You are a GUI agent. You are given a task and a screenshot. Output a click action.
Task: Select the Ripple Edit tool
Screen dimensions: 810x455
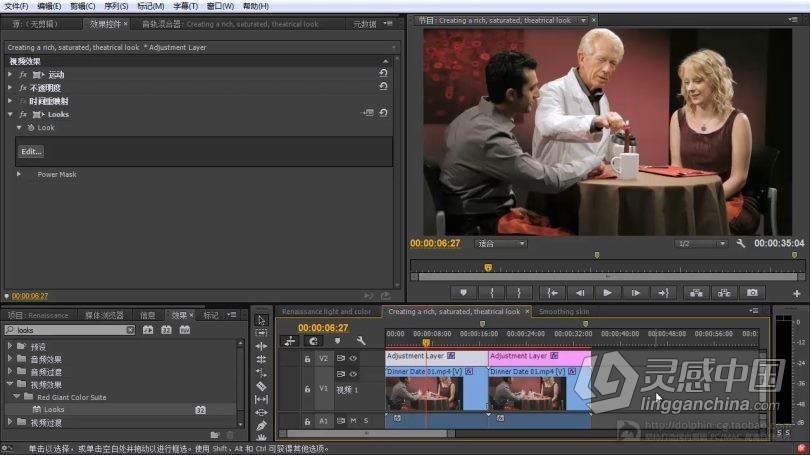(261, 346)
